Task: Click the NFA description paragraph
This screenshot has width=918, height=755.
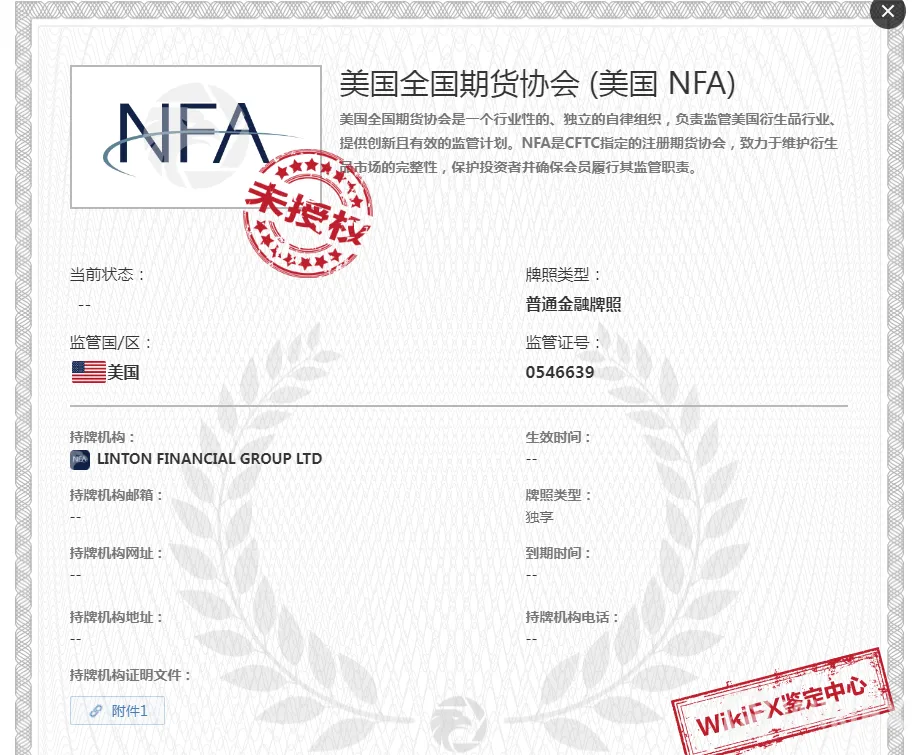Action: [588, 143]
